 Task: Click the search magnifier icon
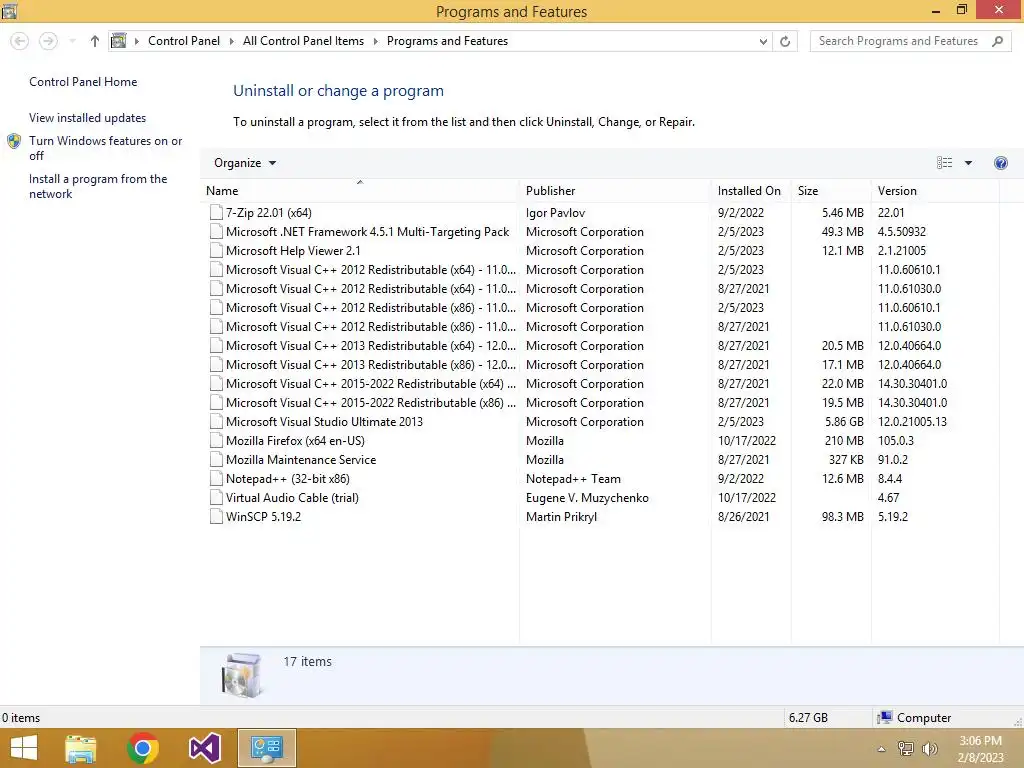(x=997, y=41)
